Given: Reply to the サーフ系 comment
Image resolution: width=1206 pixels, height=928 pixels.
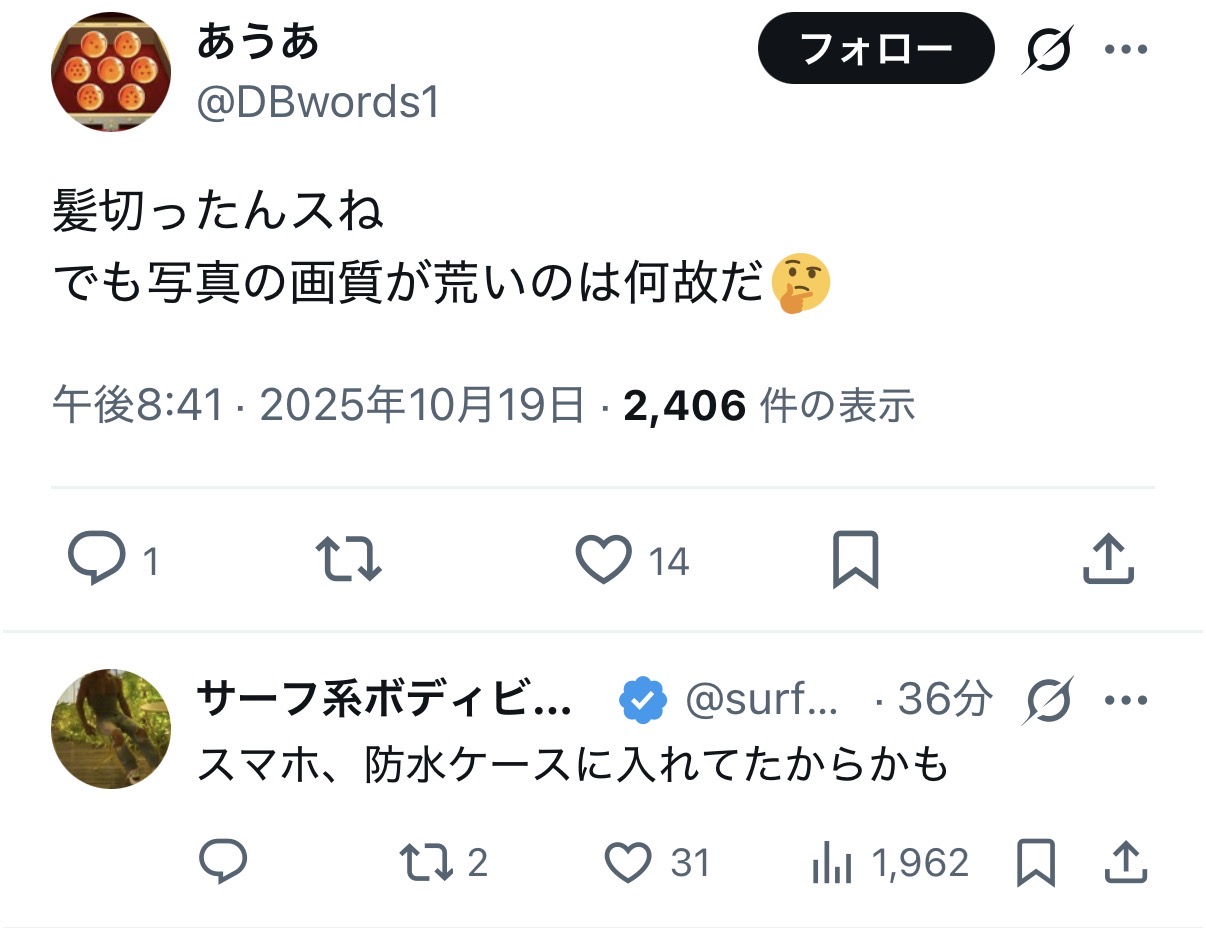Looking at the screenshot, I should point(223,862).
